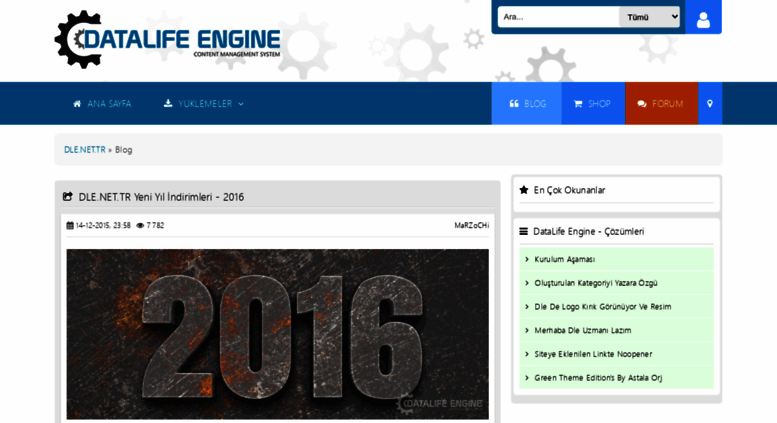777x423 pixels.
Task: Open the Forum section
Action: pyautogui.click(x=662, y=104)
